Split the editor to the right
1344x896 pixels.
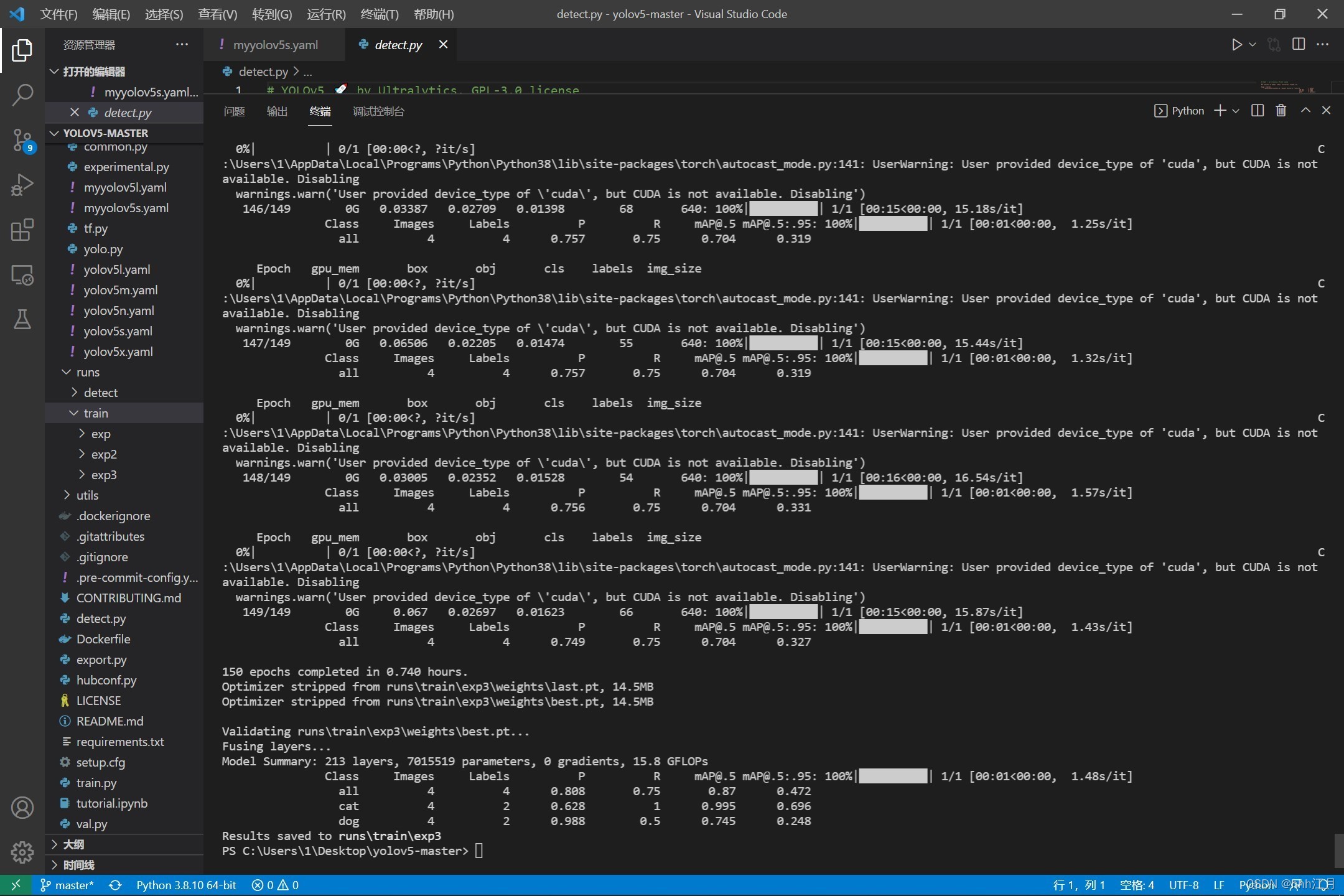1299,44
